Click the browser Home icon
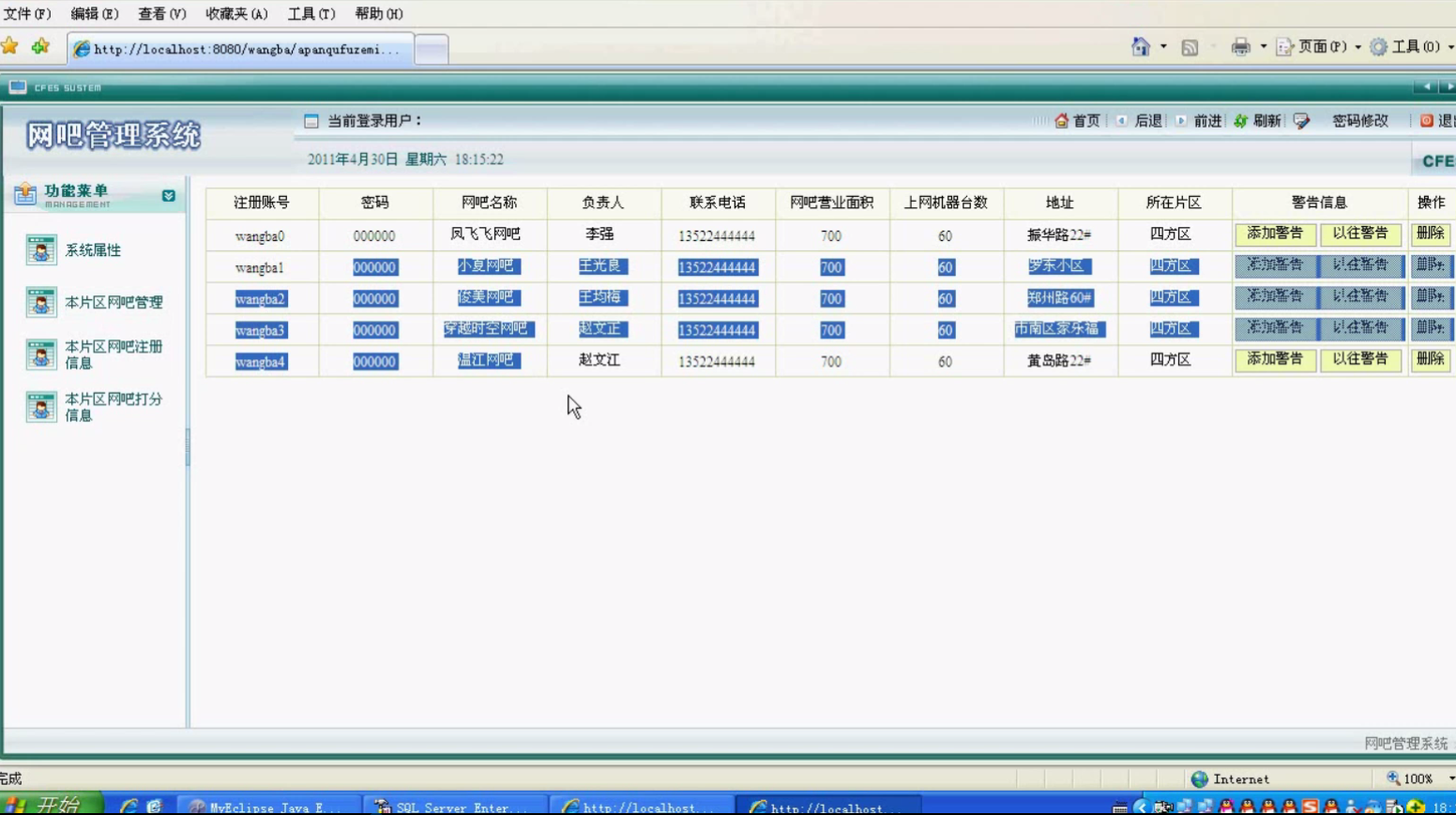 (1140, 46)
